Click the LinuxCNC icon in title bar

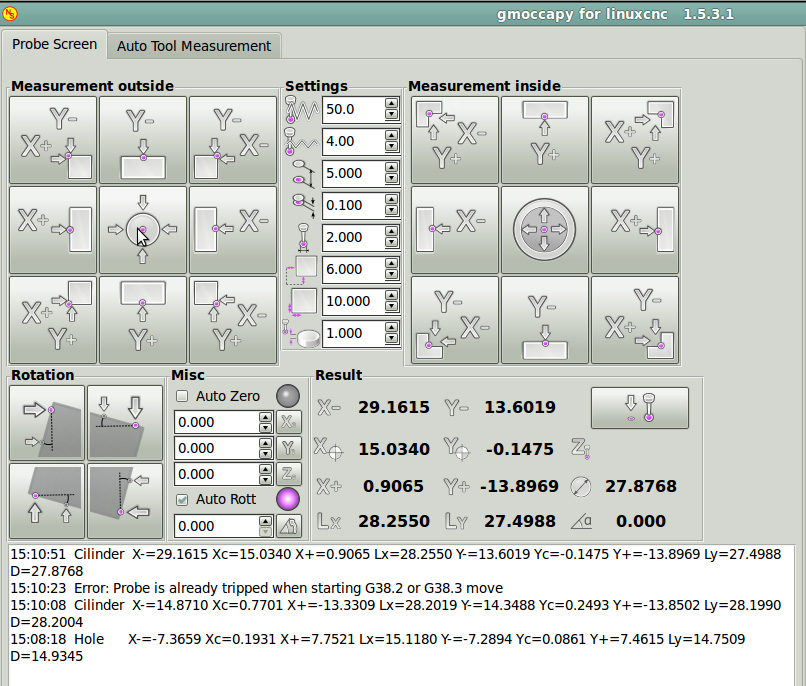click(10, 14)
